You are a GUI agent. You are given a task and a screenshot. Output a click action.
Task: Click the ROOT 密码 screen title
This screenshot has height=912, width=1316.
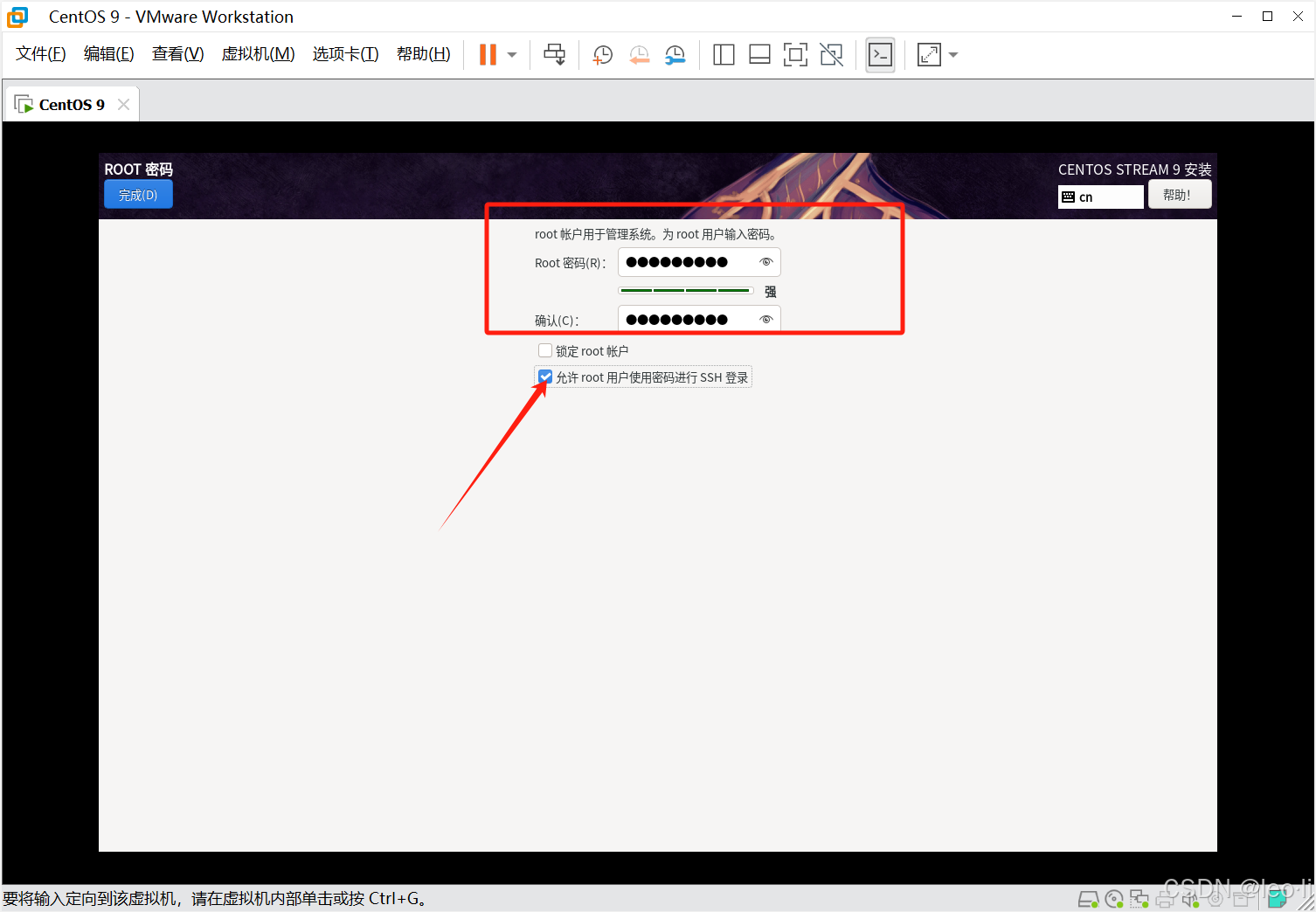pyautogui.click(x=139, y=169)
